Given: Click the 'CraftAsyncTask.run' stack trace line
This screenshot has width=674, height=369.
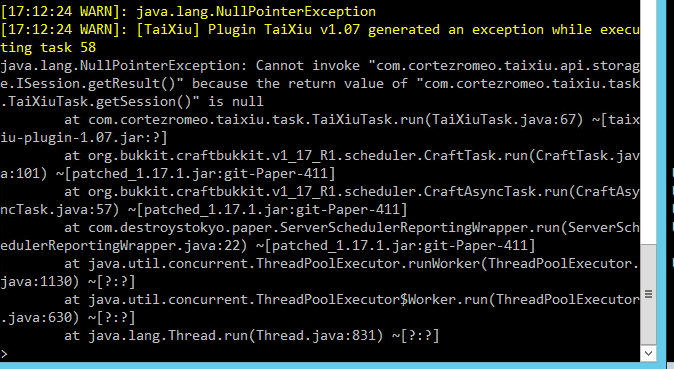Looking at the screenshot, I should [352, 192].
